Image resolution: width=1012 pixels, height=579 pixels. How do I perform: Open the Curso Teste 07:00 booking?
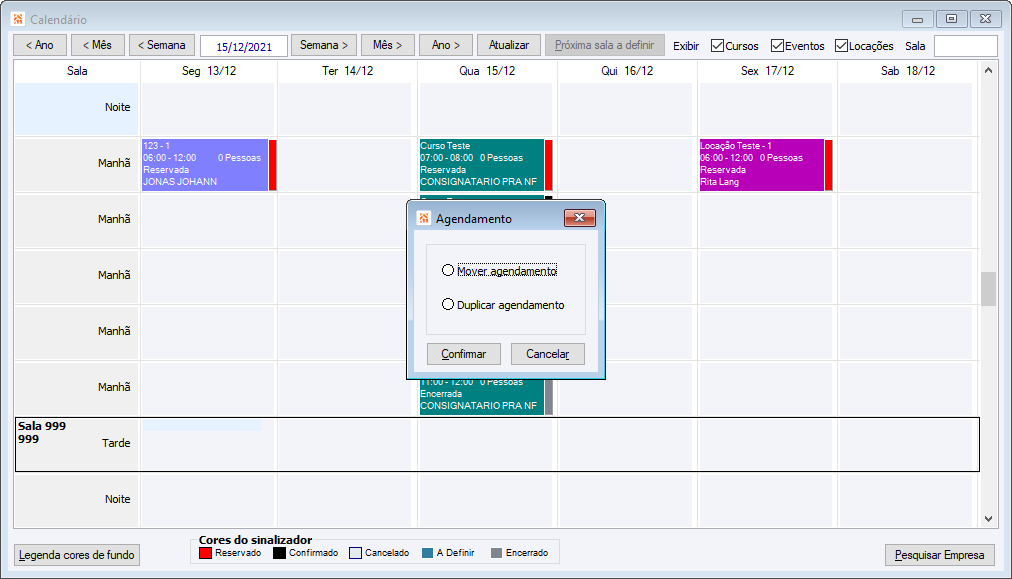click(x=481, y=165)
